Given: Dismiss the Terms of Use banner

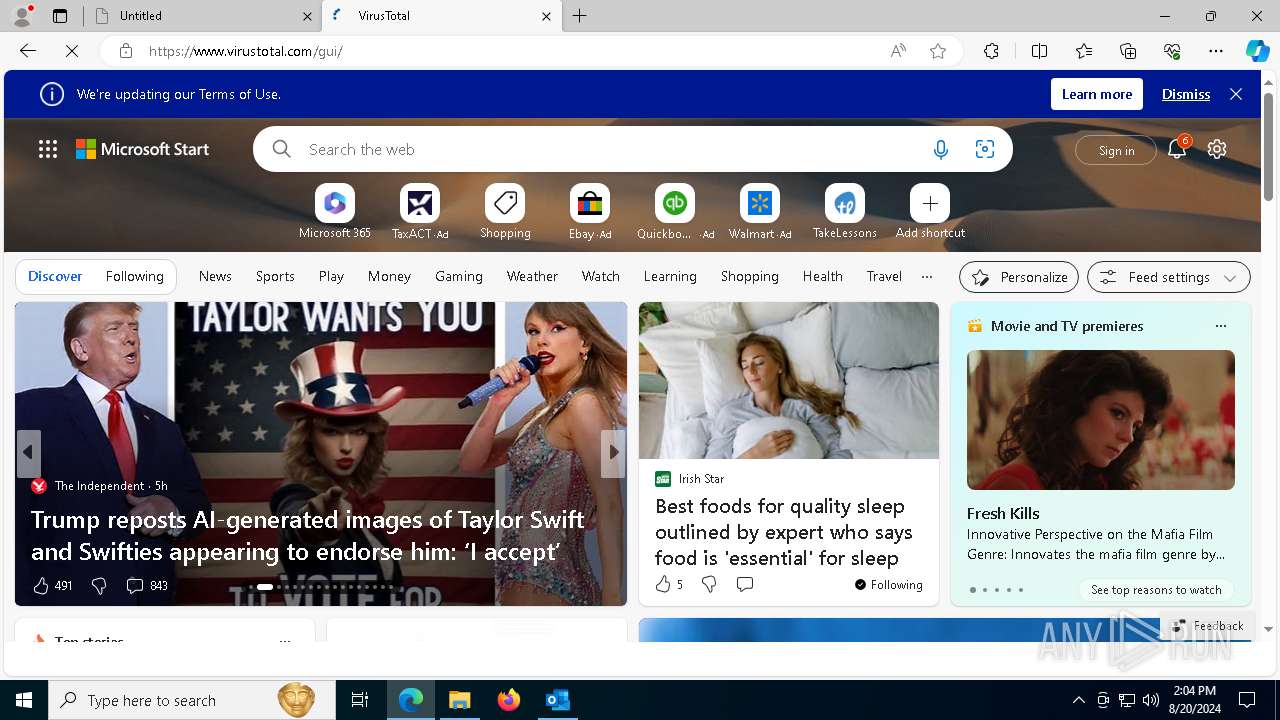Looking at the screenshot, I should [x=1186, y=94].
